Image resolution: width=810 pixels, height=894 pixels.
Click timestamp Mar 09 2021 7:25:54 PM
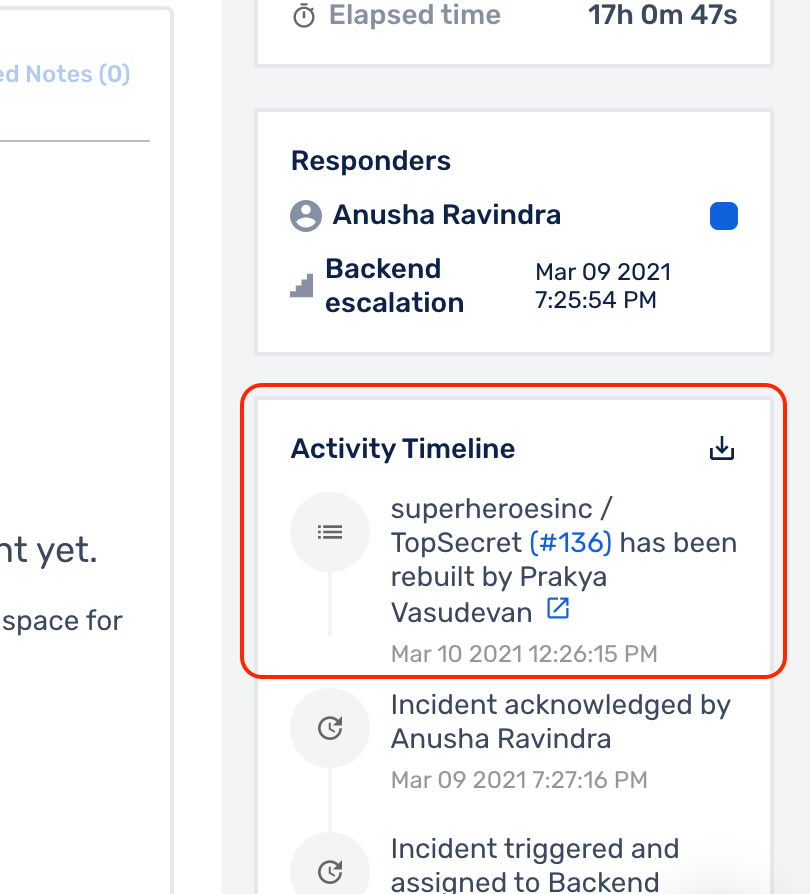click(603, 286)
